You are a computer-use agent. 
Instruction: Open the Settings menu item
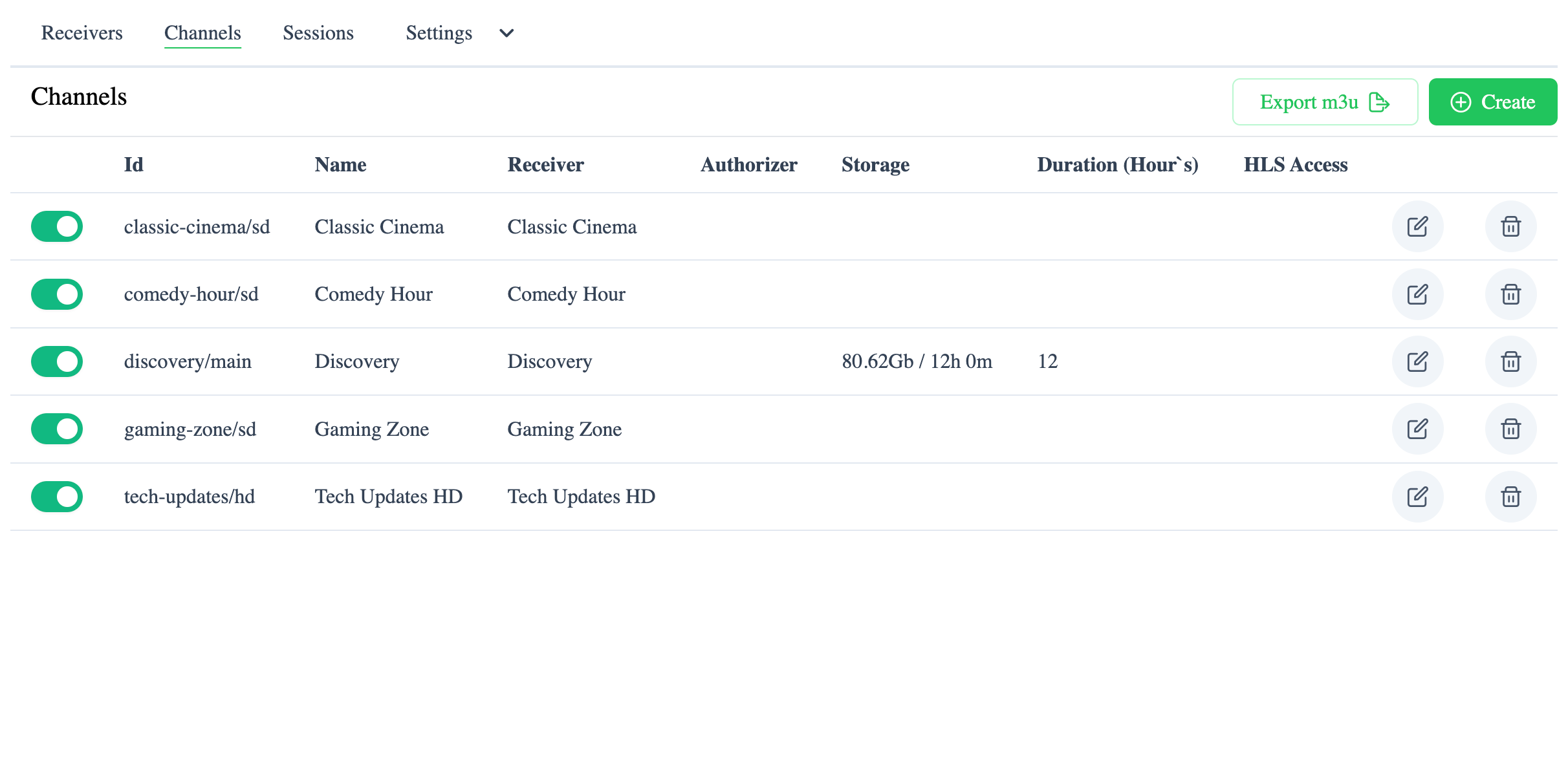coord(439,33)
